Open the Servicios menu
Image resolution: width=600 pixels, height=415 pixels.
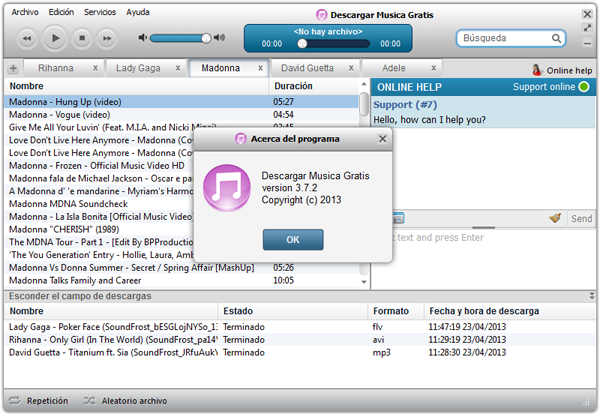(x=100, y=12)
